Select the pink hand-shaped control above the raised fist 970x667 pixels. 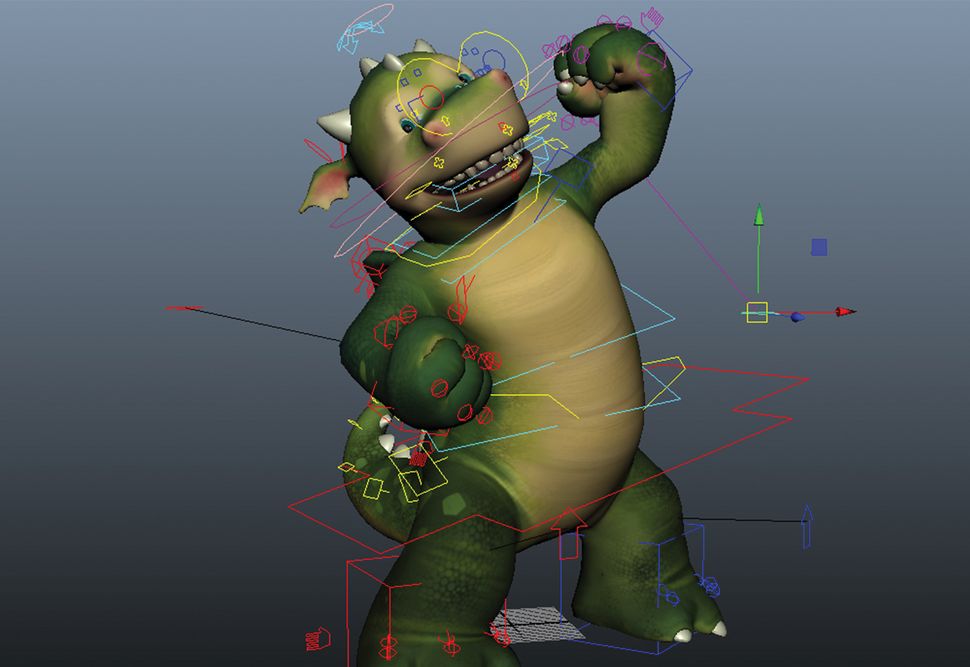[652, 17]
